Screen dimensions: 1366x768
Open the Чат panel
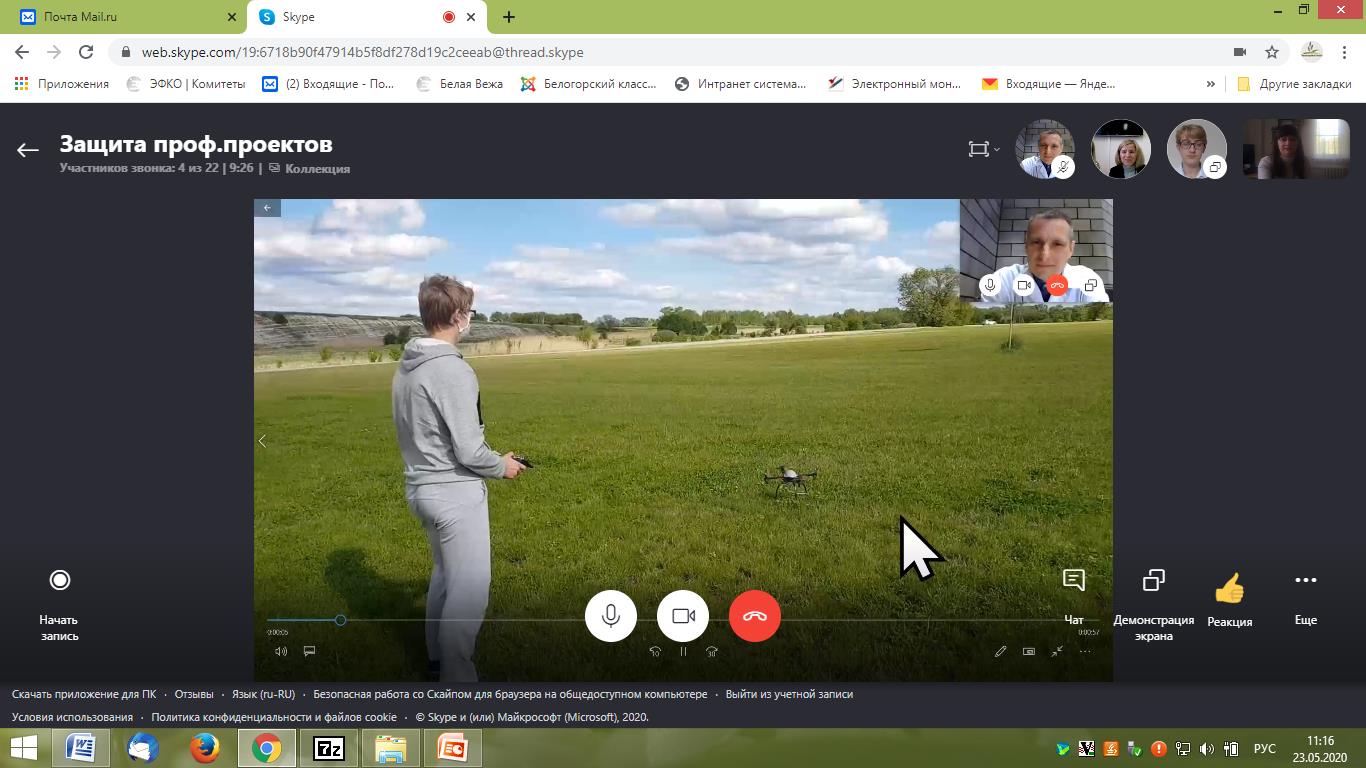point(1073,592)
